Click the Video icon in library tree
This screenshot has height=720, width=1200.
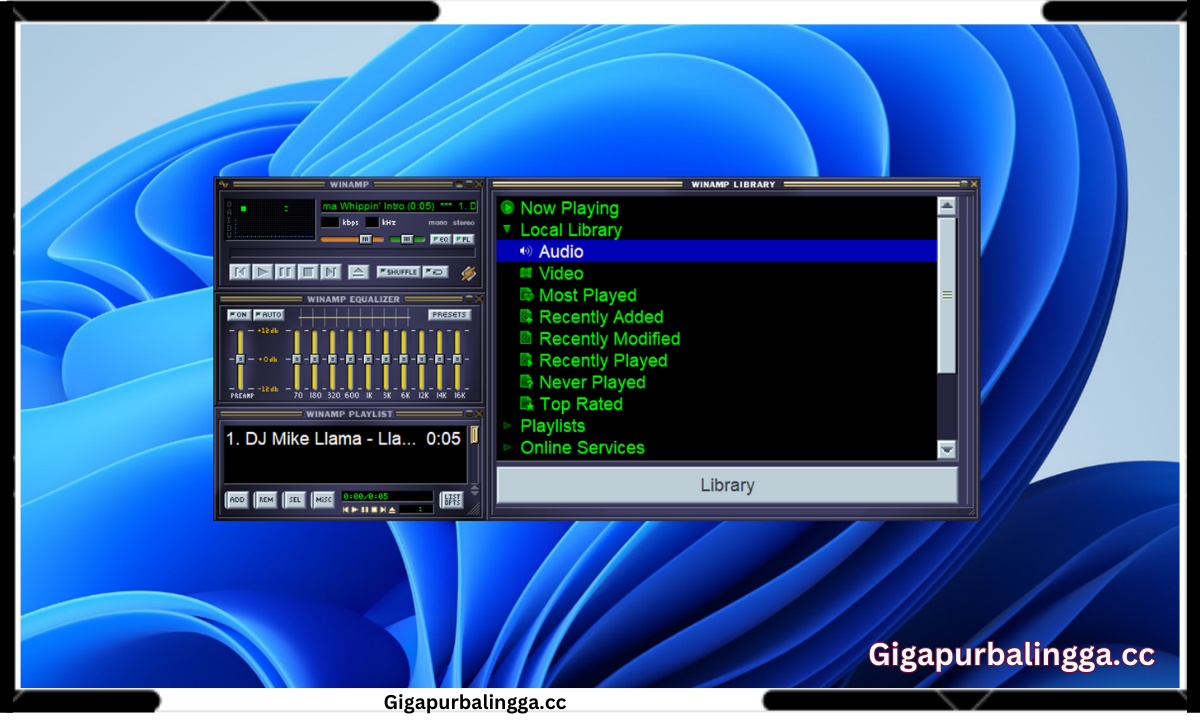526,273
